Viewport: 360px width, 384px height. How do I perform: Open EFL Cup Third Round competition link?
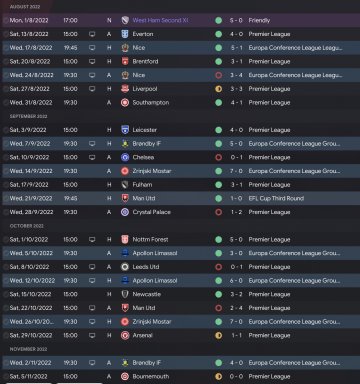(x=276, y=198)
